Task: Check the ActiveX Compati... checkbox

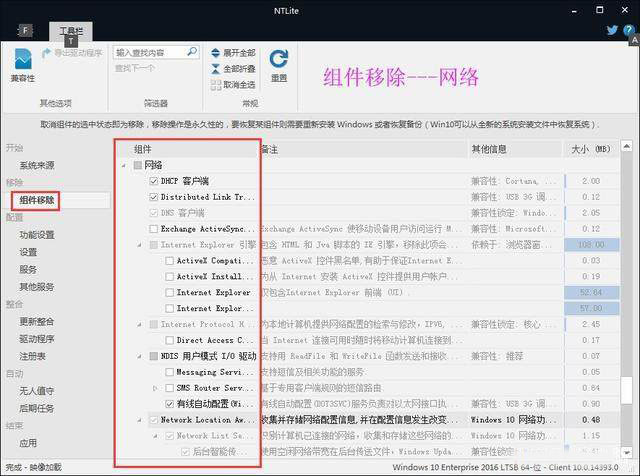Action: coord(170,260)
